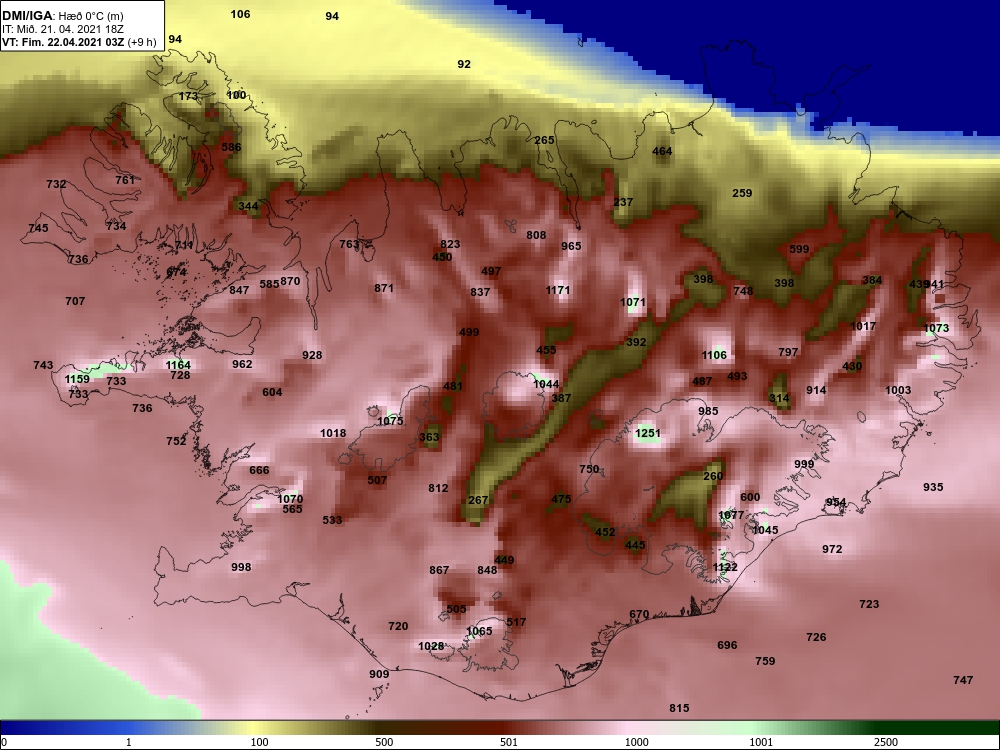This screenshot has width=1000, height=750.
Task: Click the map value '972'
Action: tap(832, 548)
